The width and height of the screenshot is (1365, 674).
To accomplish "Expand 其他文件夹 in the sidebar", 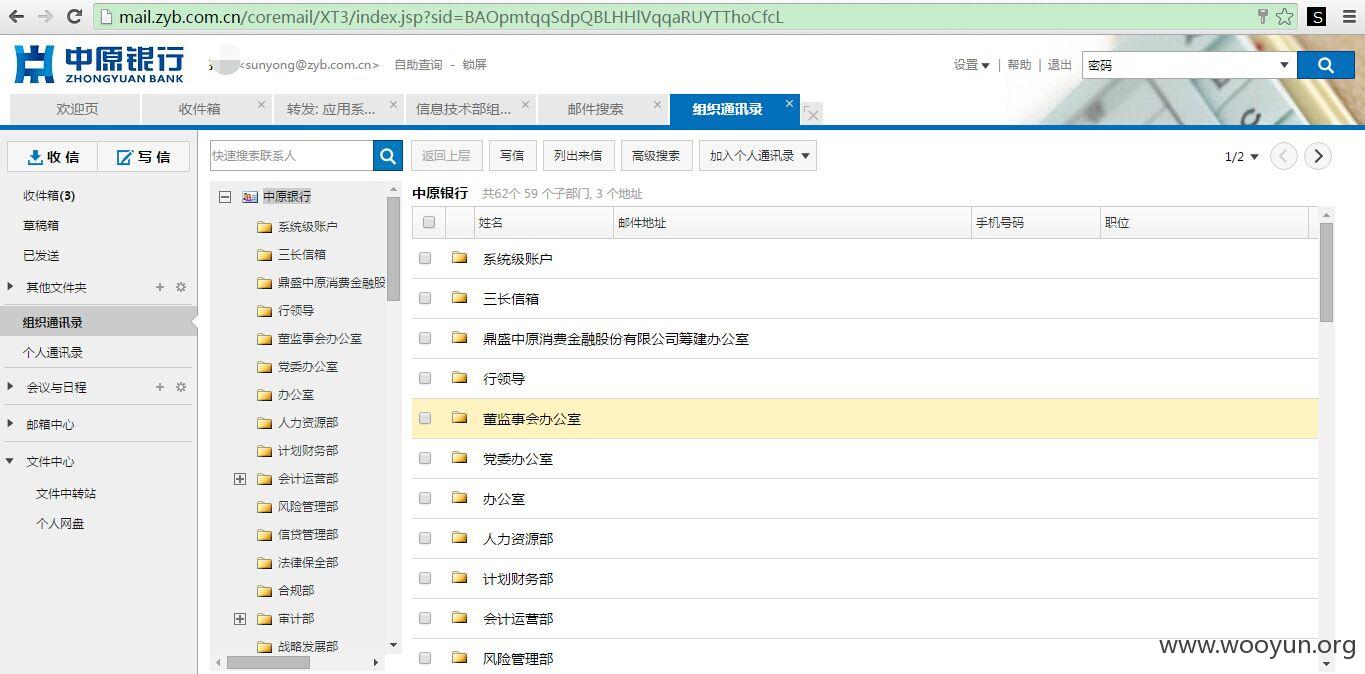I will (x=10, y=287).
